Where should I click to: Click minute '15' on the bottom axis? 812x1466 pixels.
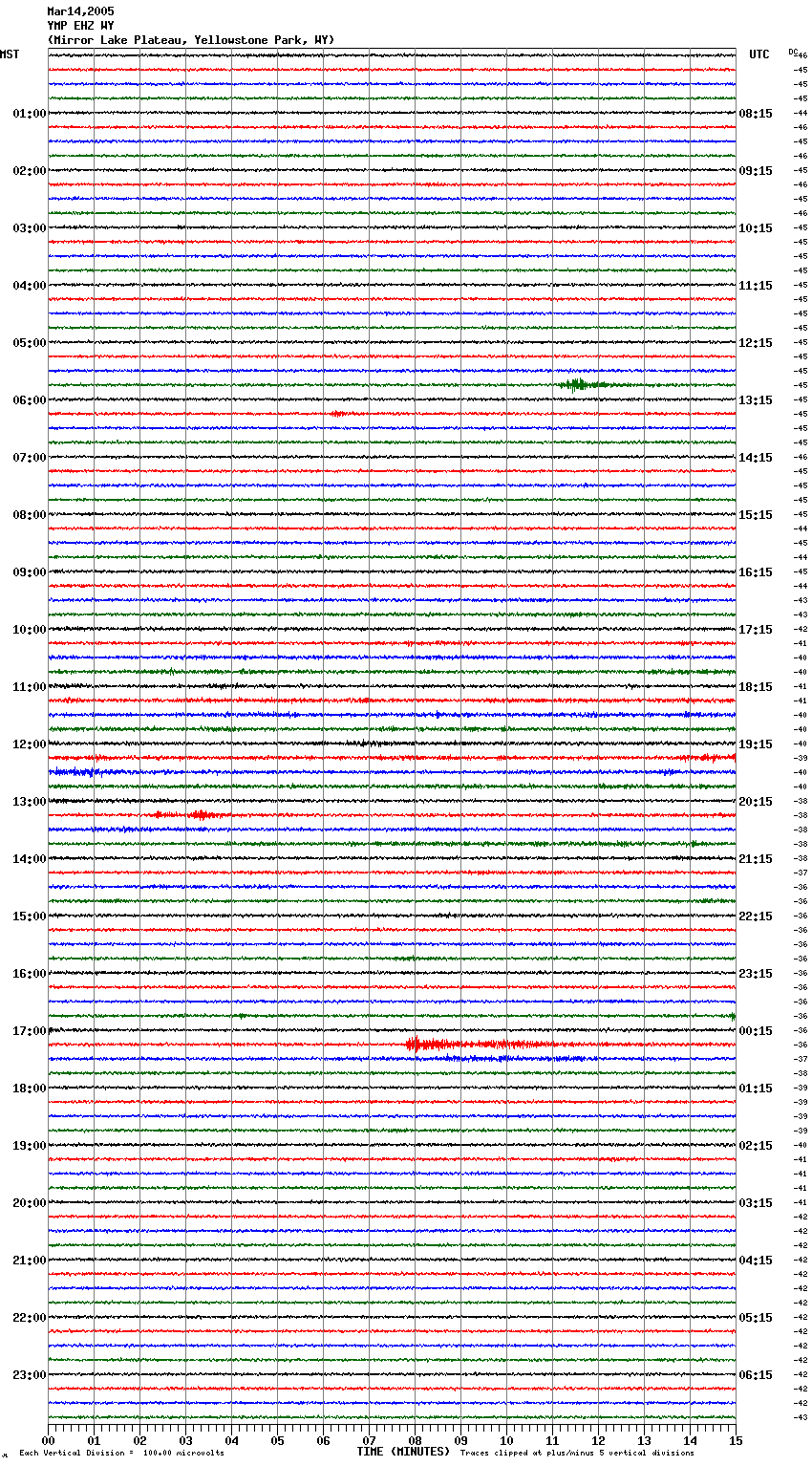(736, 1441)
